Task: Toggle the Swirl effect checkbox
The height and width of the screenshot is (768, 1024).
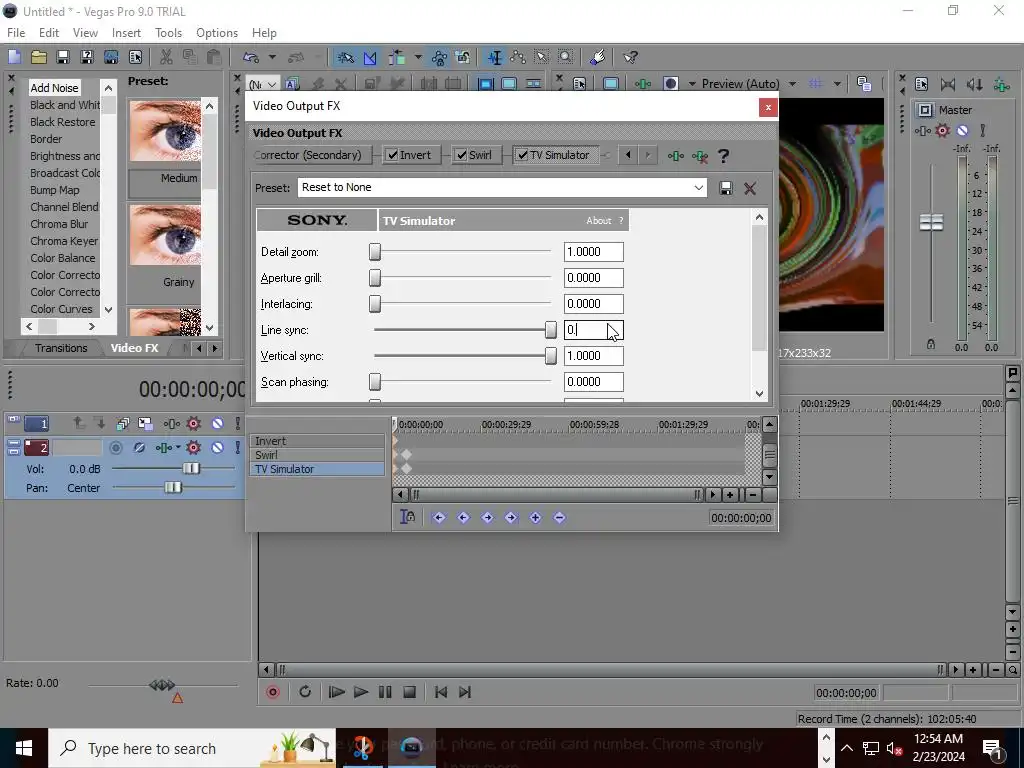Action: [462, 155]
